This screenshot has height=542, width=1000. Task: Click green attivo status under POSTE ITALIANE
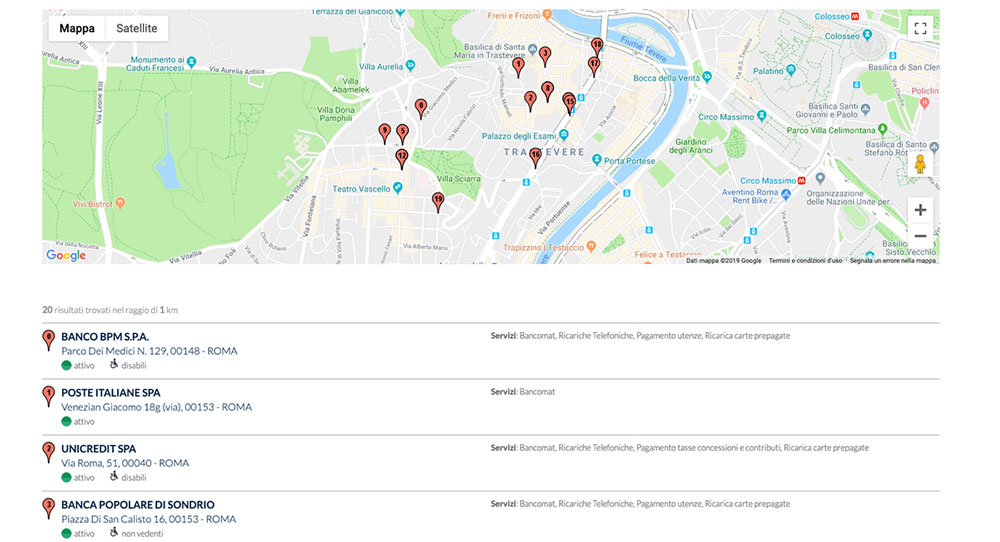point(66,421)
